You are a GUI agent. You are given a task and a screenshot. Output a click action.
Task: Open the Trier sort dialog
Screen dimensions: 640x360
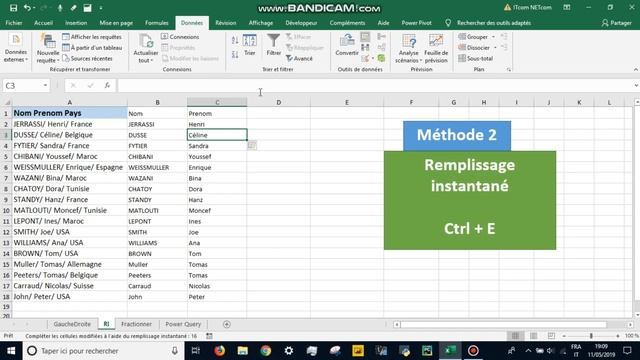click(x=249, y=45)
